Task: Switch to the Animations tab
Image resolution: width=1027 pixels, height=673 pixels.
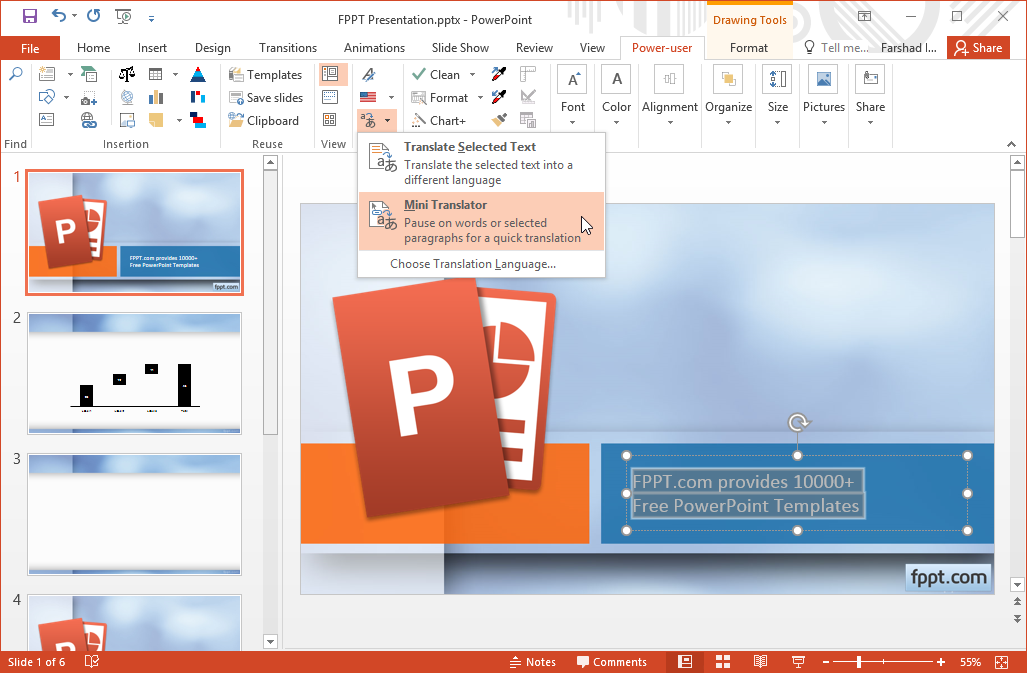Action: 374,47
